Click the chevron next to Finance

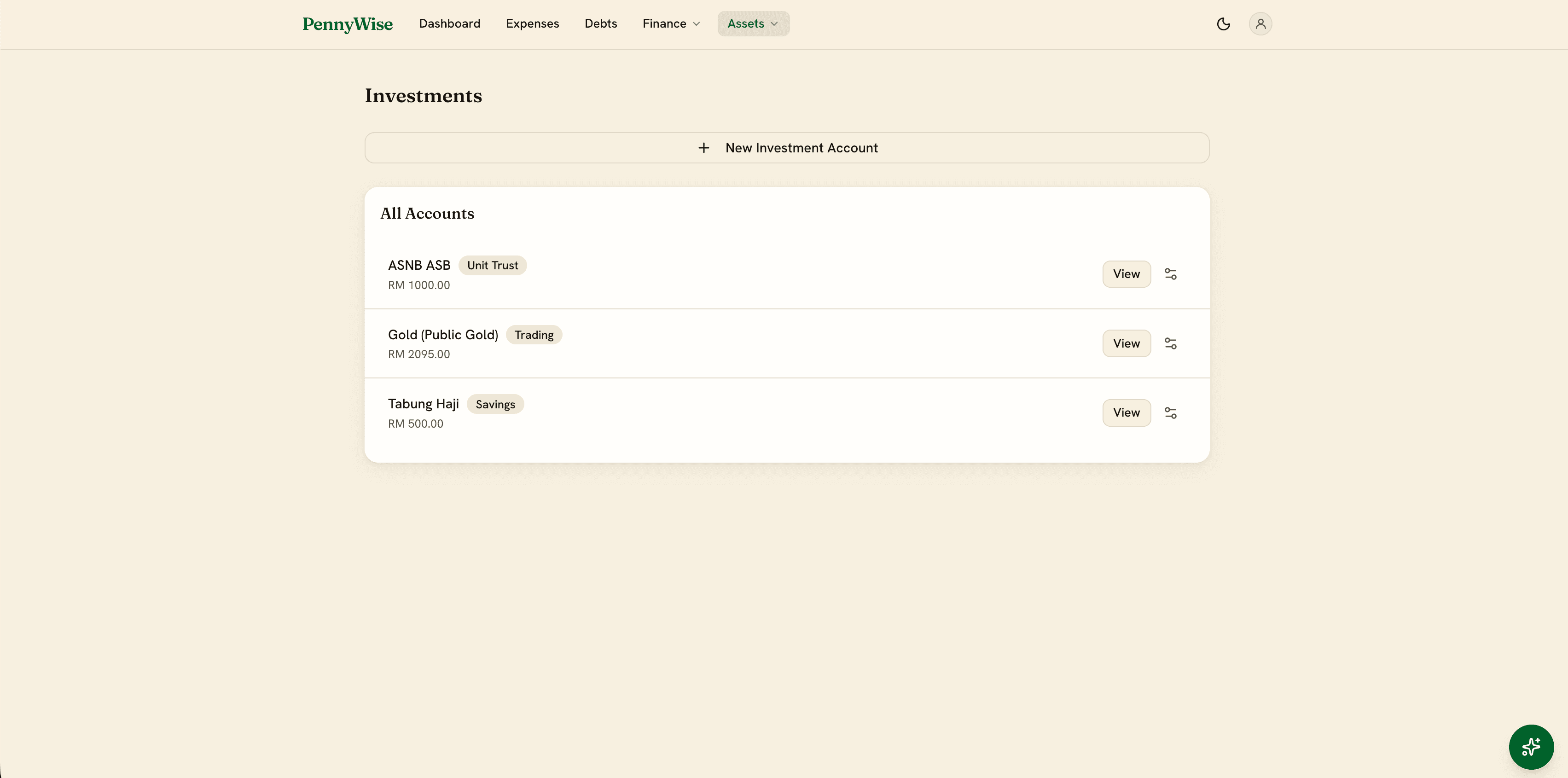tap(697, 24)
